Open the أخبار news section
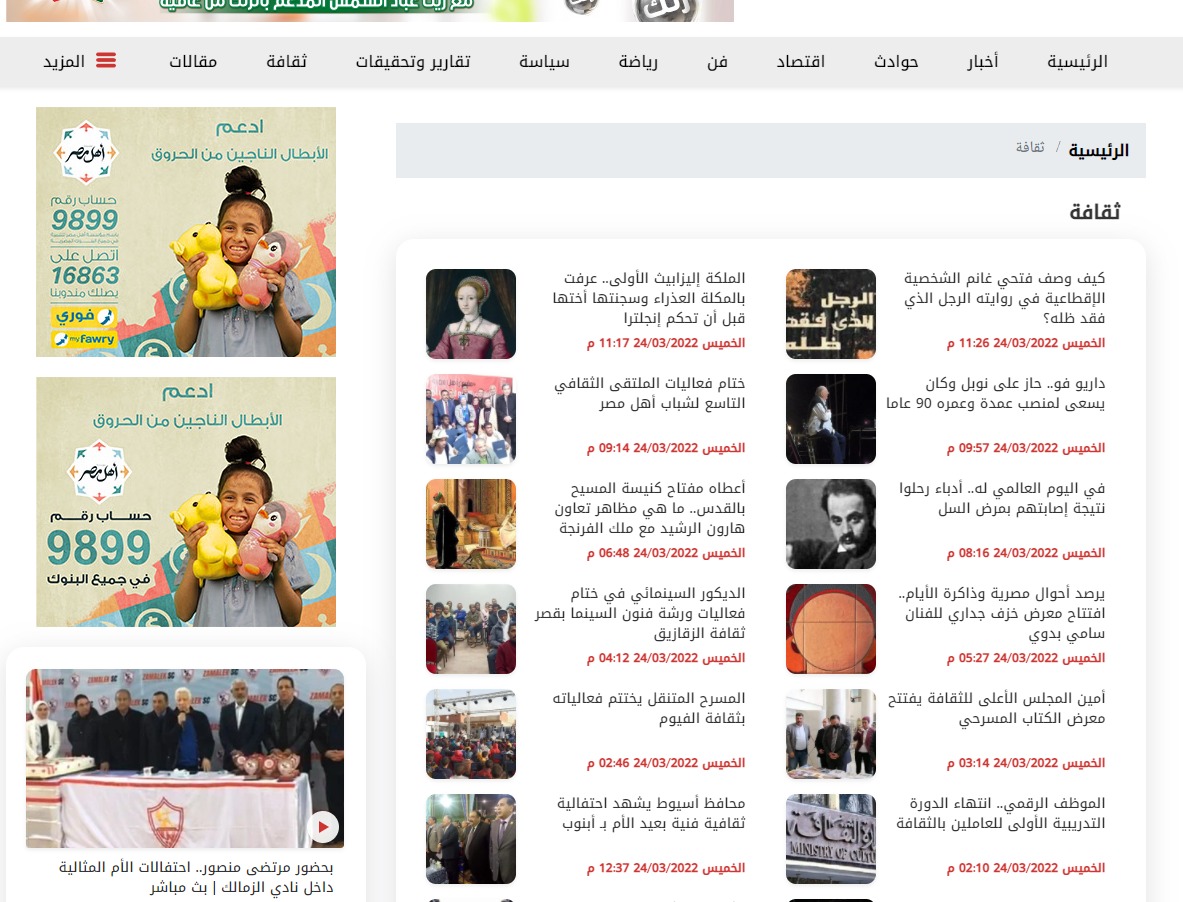The height and width of the screenshot is (902, 1183). (x=982, y=62)
